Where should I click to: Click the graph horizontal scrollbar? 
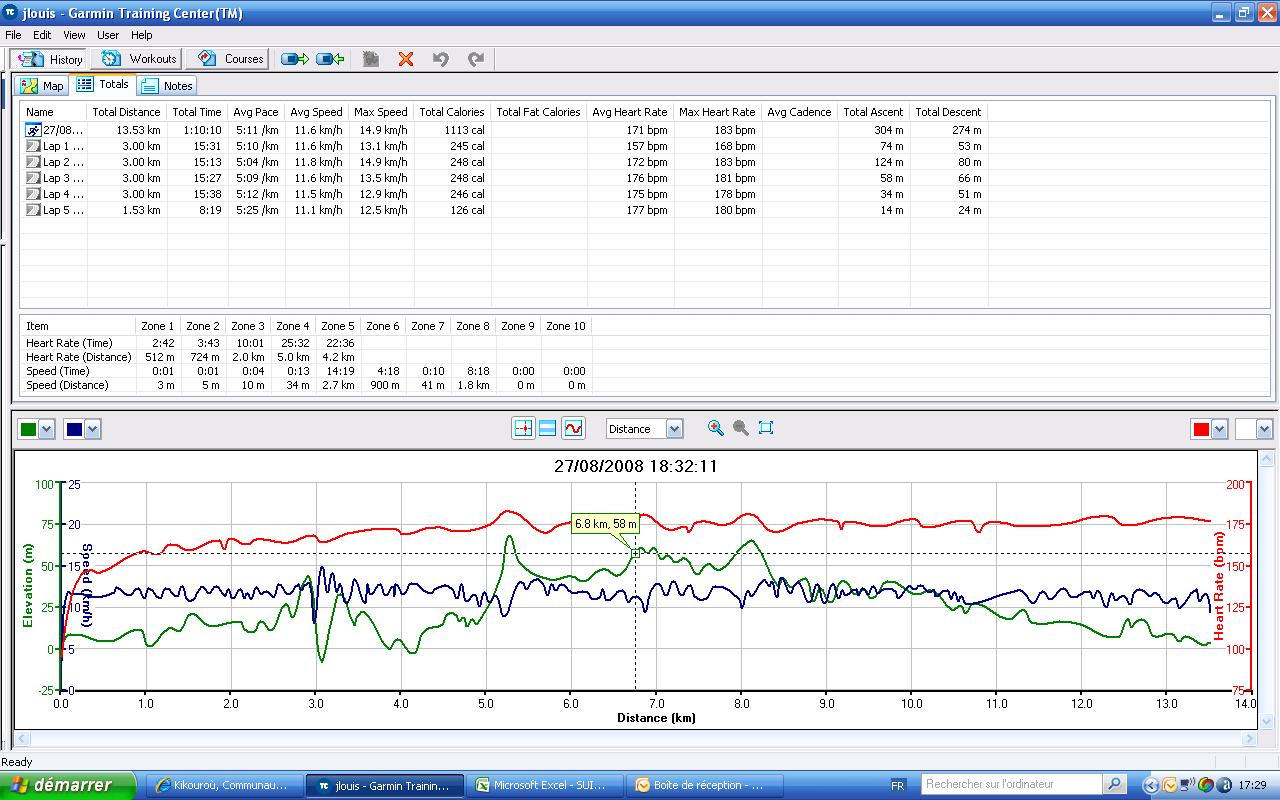[x=635, y=740]
